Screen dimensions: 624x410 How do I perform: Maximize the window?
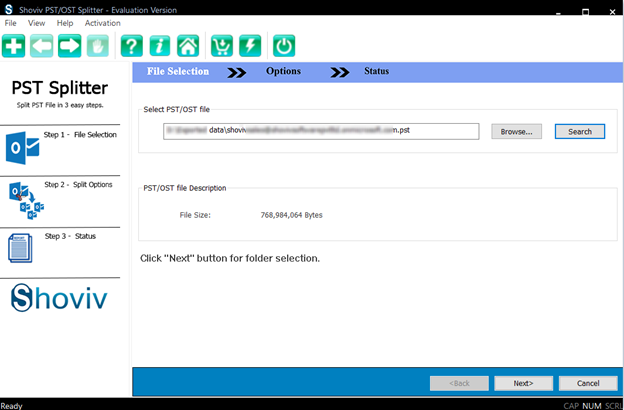[x=585, y=12]
